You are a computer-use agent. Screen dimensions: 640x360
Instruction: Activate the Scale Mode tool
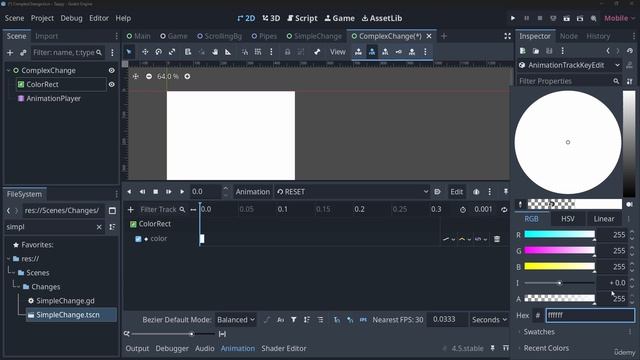[x=172, y=52]
